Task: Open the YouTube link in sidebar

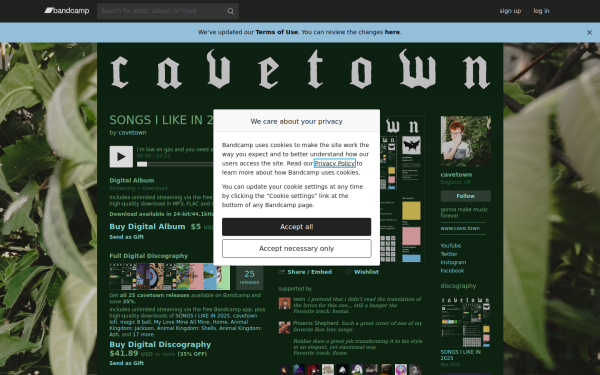Action: [451, 246]
